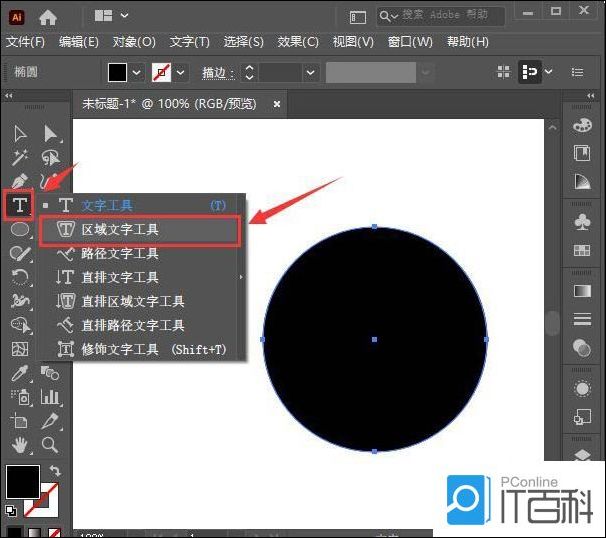Click the tearoff arrow on flyout edge
The image size is (606, 538).
241,277
